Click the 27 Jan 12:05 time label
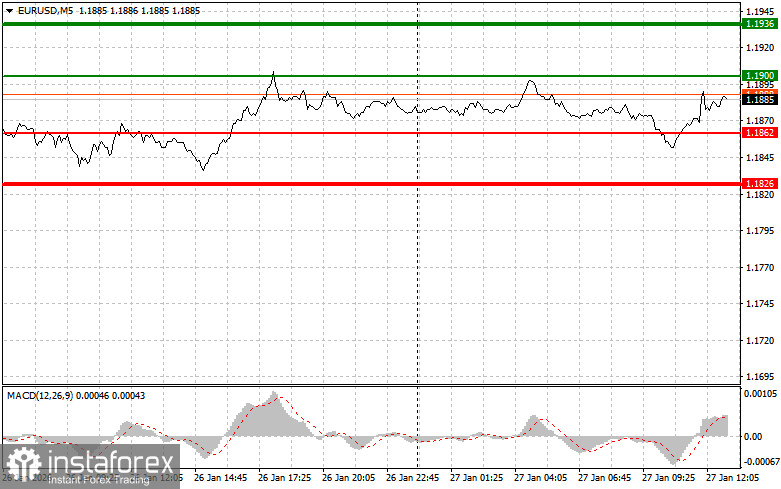This screenshot has height=489, width=781. point(732,478)
